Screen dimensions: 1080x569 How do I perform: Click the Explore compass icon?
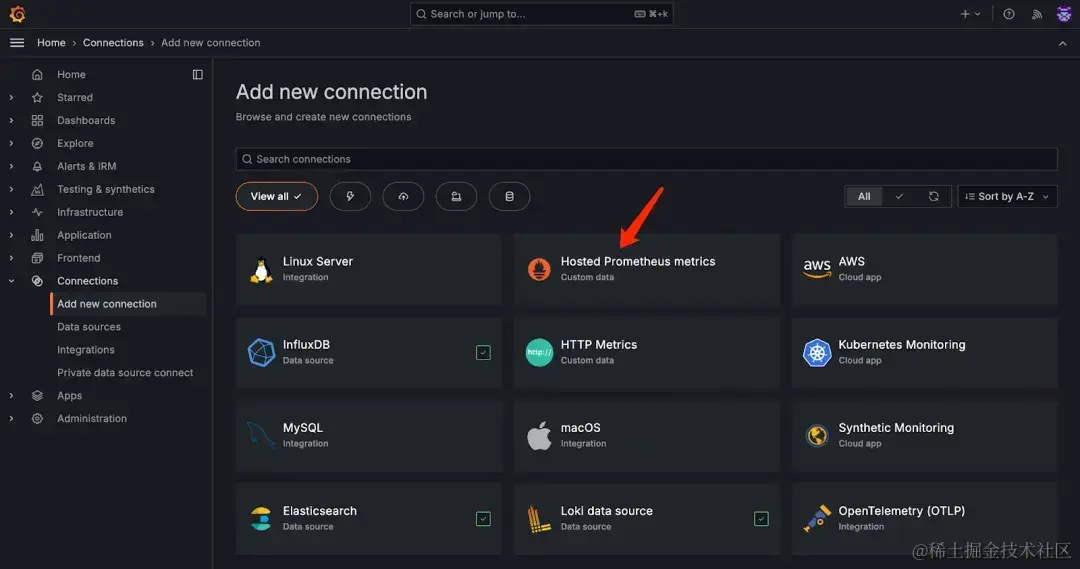(x=37, y=143)
